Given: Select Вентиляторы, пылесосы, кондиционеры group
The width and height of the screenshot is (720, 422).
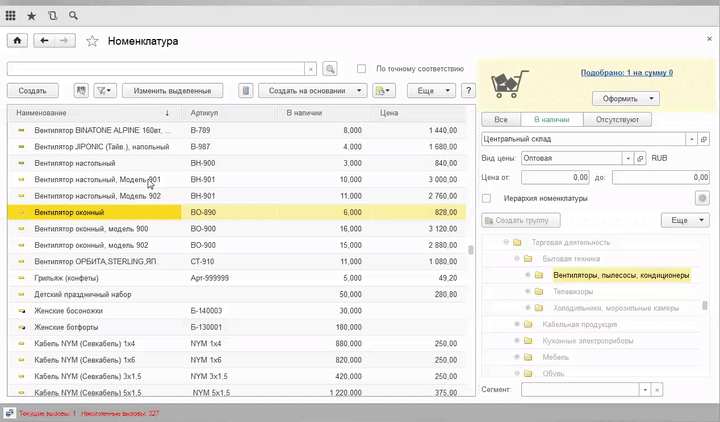Looking at the screenshot, I should (621, 275).
